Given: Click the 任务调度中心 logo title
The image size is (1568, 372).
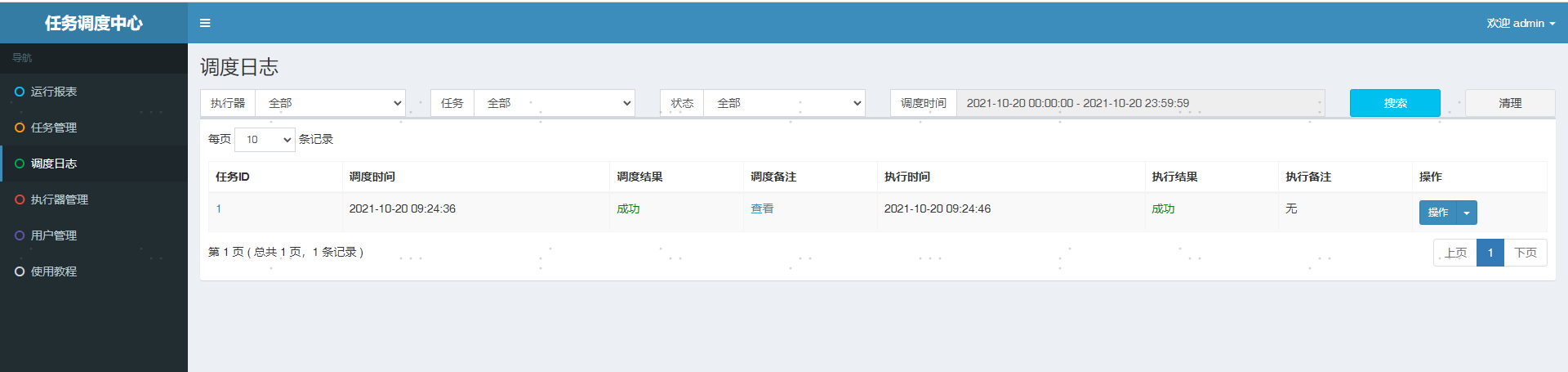Looking at the screenshot, I should coord(94,23).
